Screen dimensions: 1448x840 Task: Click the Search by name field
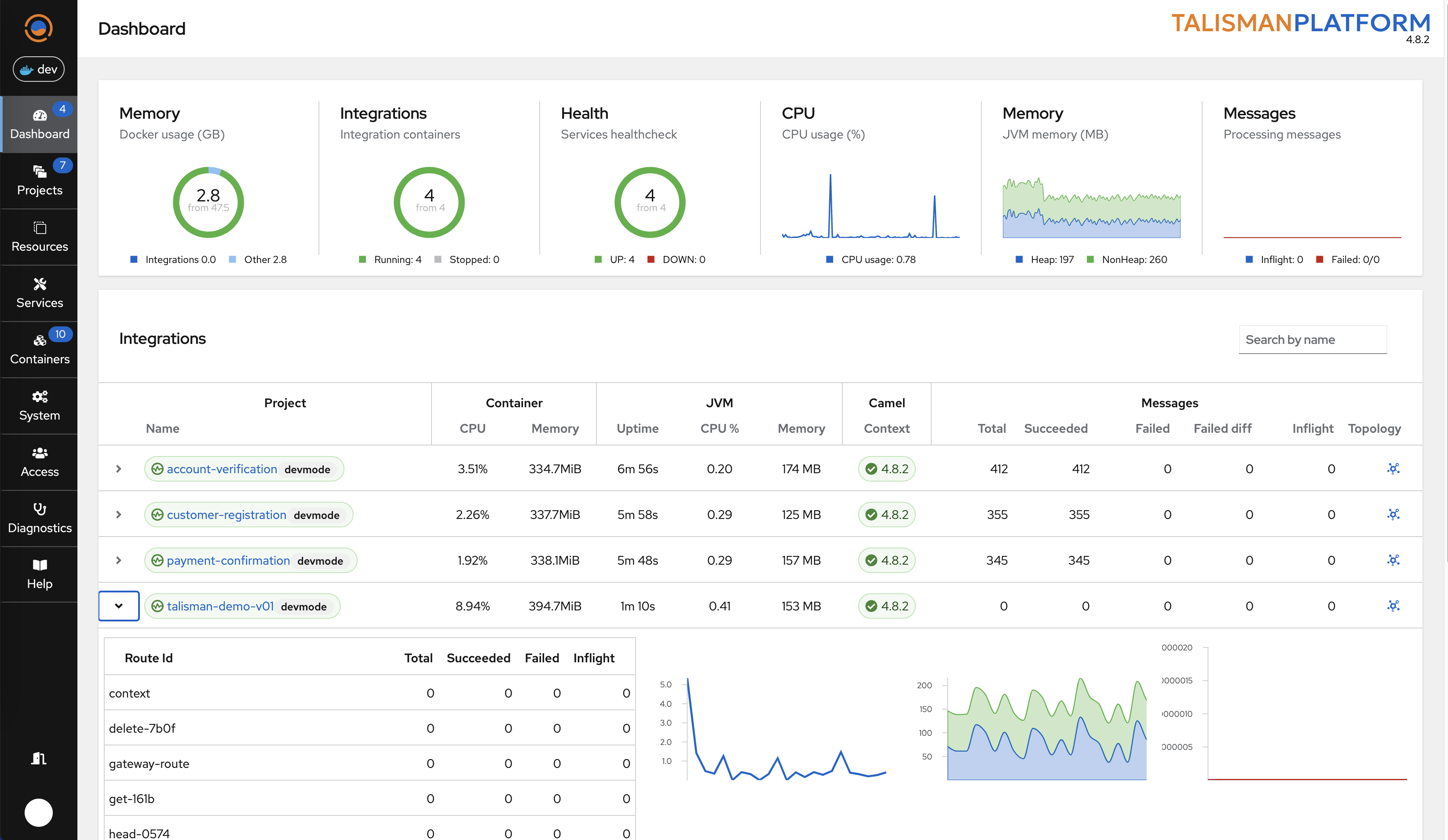[x=1313, y=340]
